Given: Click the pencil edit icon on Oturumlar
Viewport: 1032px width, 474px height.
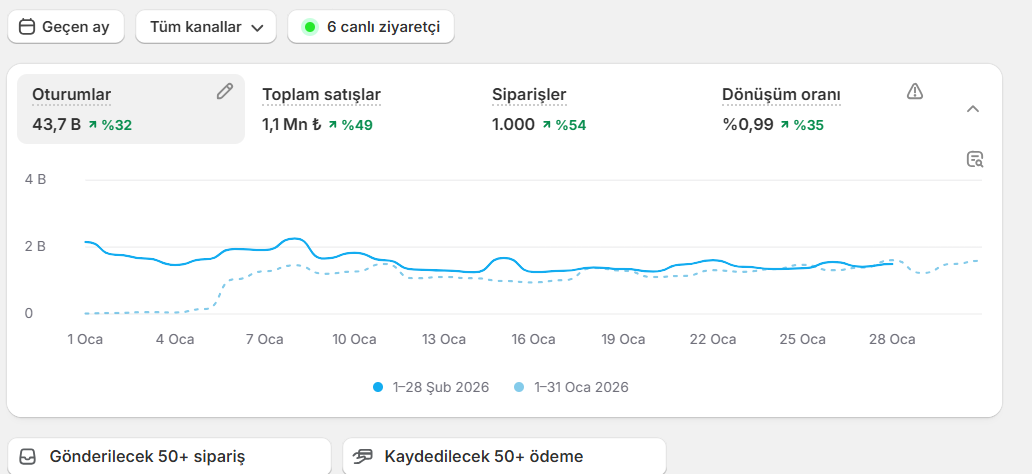Looking at the screenshot, I should [225, 92].
